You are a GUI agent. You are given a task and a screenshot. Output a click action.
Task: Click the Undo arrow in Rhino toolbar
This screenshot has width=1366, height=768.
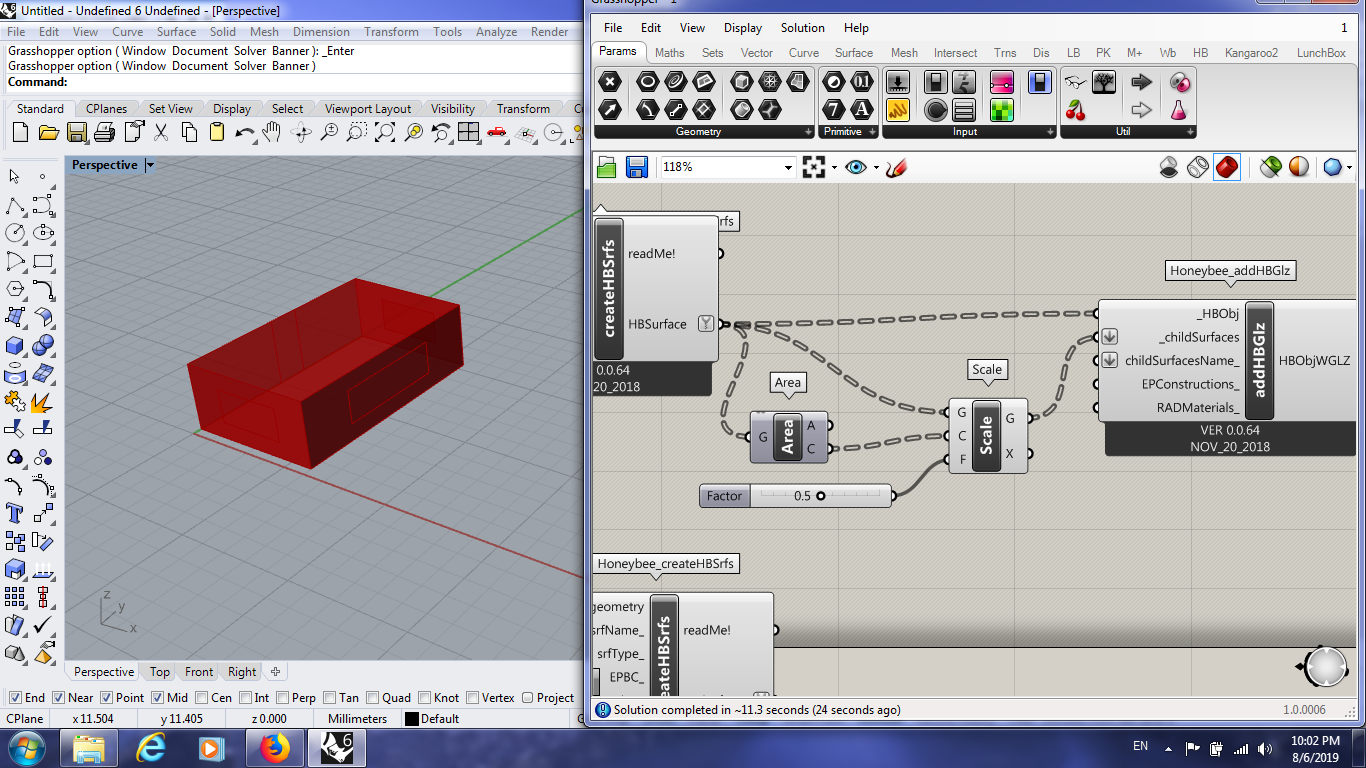tap(244, 132)
